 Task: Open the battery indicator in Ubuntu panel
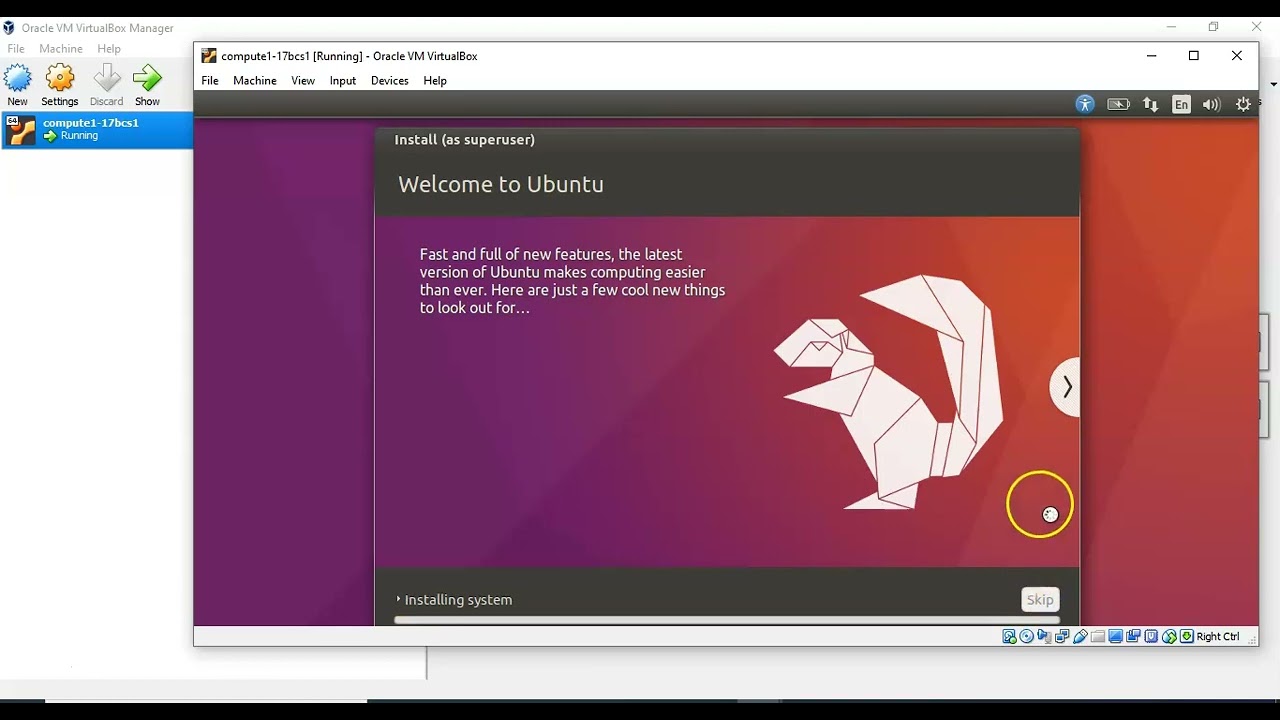click(1118, 104)
